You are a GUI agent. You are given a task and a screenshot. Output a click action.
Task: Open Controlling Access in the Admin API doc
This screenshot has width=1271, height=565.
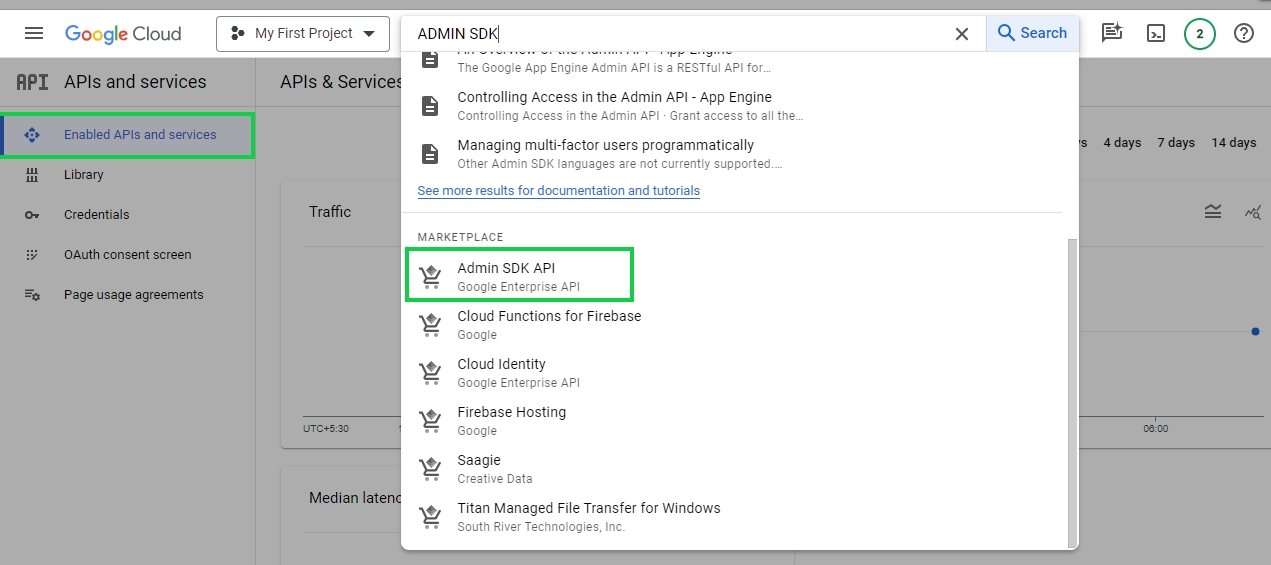click(x=614, y=105)
